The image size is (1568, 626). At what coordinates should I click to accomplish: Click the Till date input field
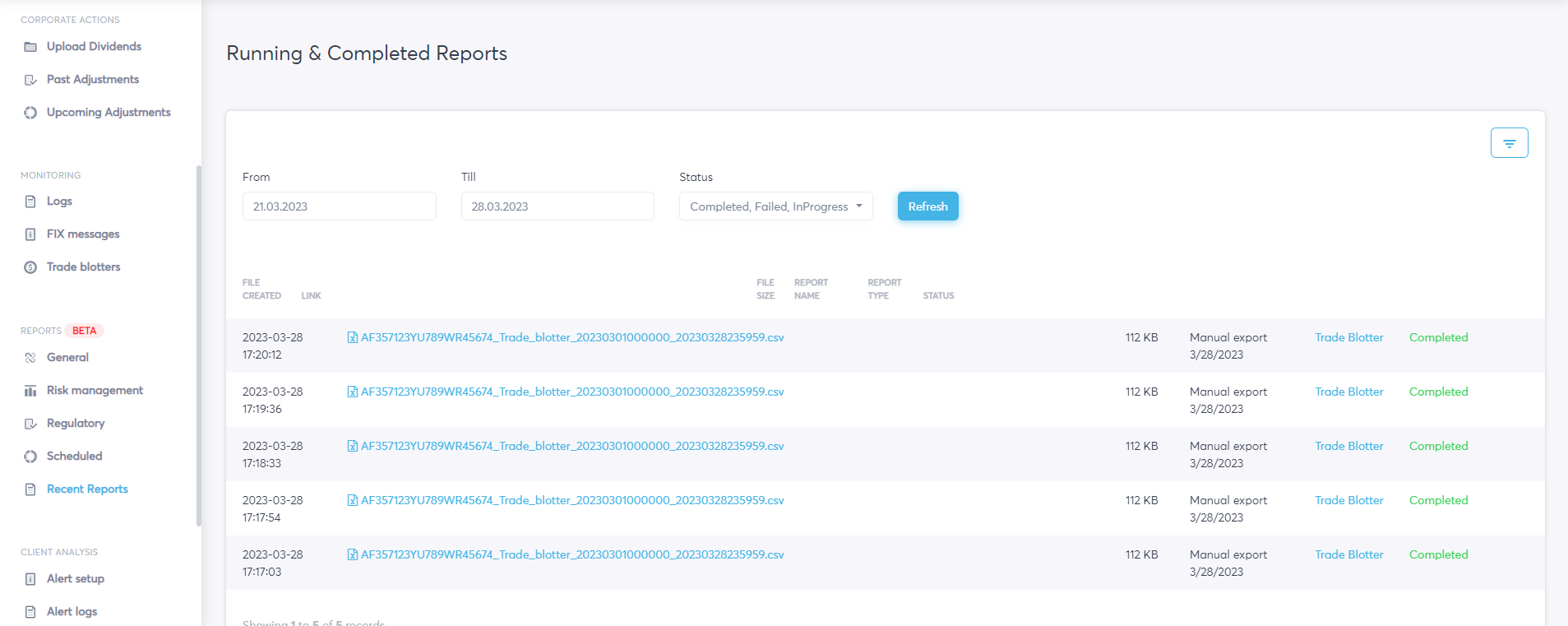pyautogui.click(x=557, y=206)
